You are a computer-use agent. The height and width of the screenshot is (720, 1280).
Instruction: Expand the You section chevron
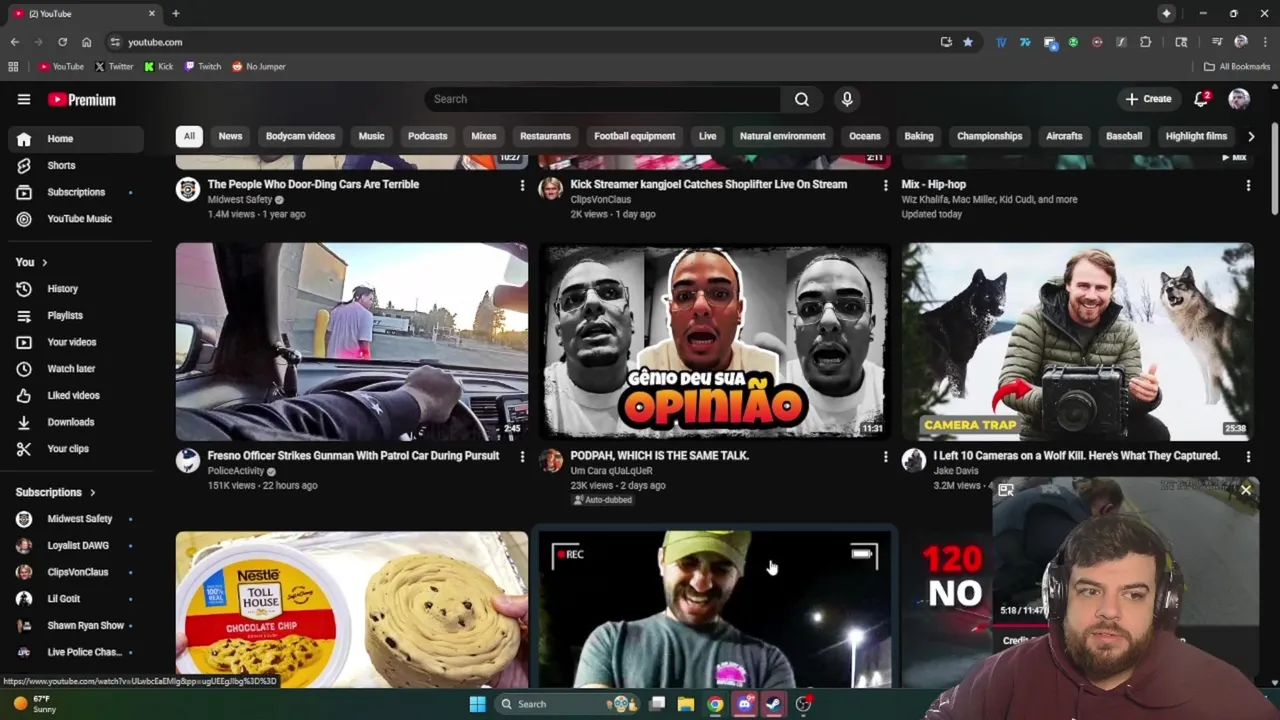tap(44, 262)
